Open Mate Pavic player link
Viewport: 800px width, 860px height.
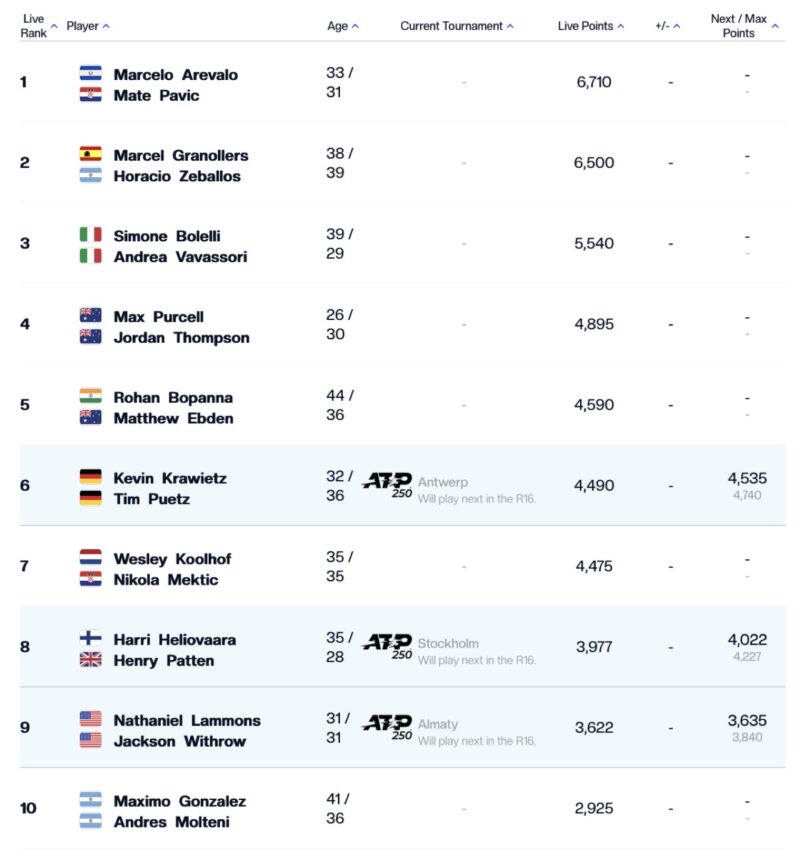pos(156,95)
